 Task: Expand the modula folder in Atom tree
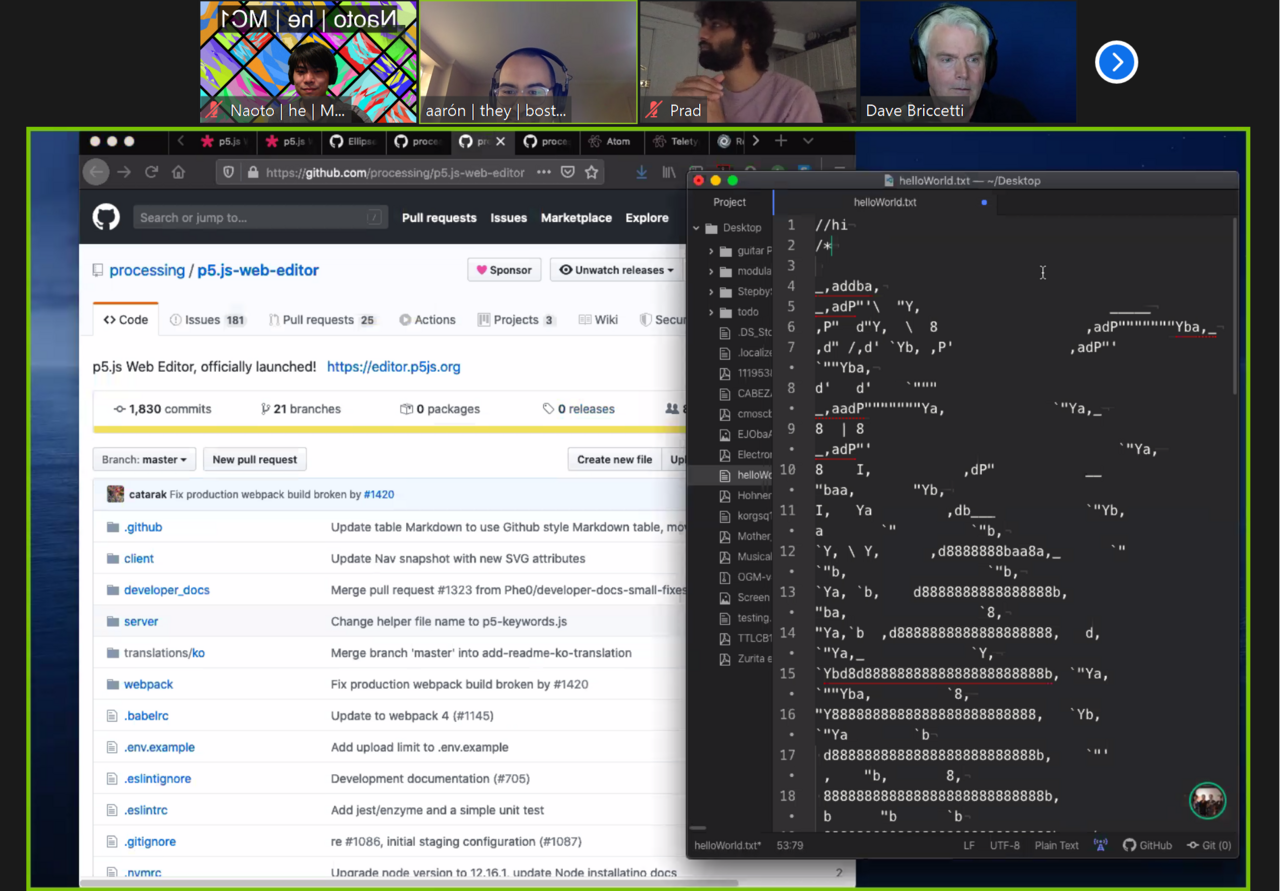[x=711, y=271]
